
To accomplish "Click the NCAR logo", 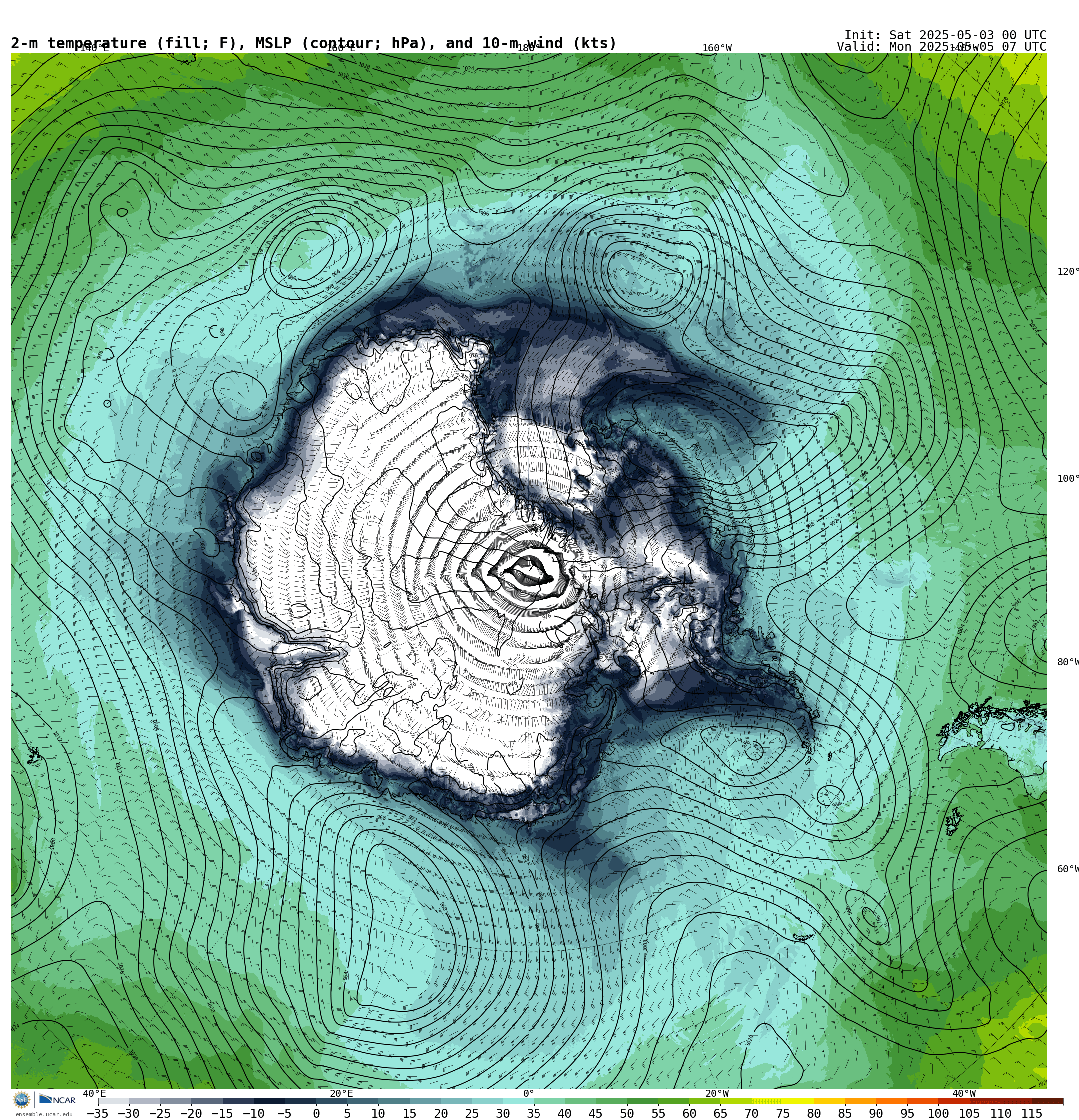I will [x=57, y=1100].
